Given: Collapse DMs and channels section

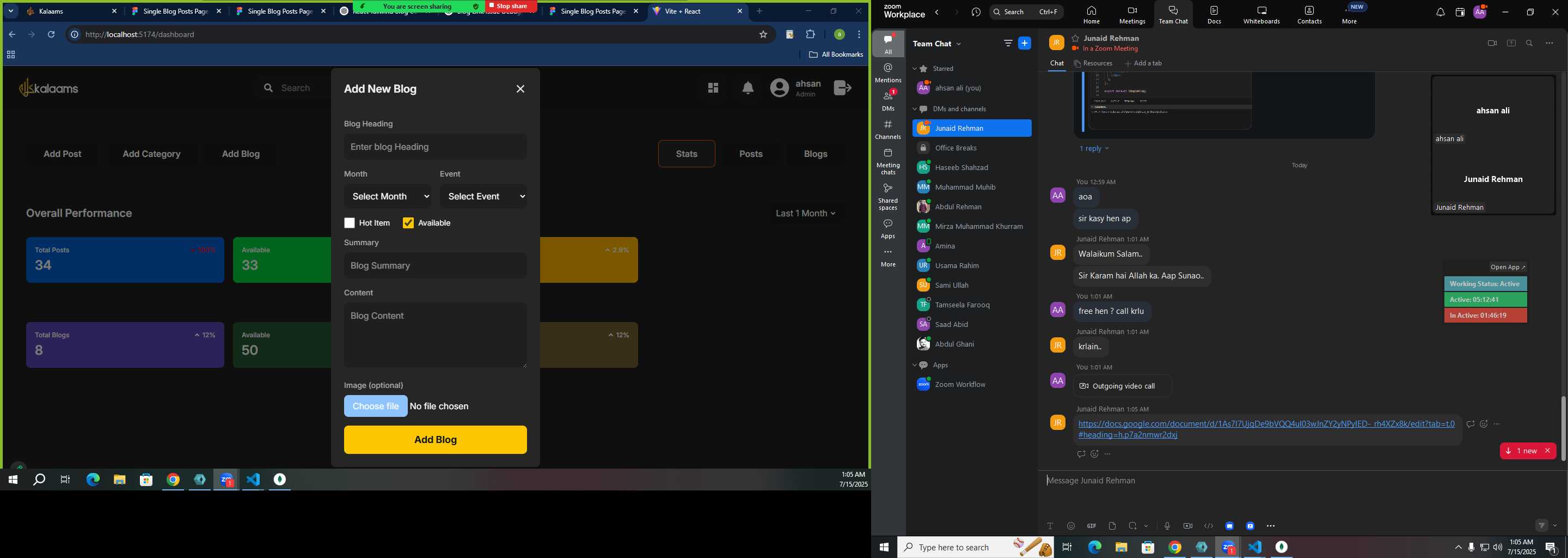Looking at the screenshot, I should click(914, 109).
